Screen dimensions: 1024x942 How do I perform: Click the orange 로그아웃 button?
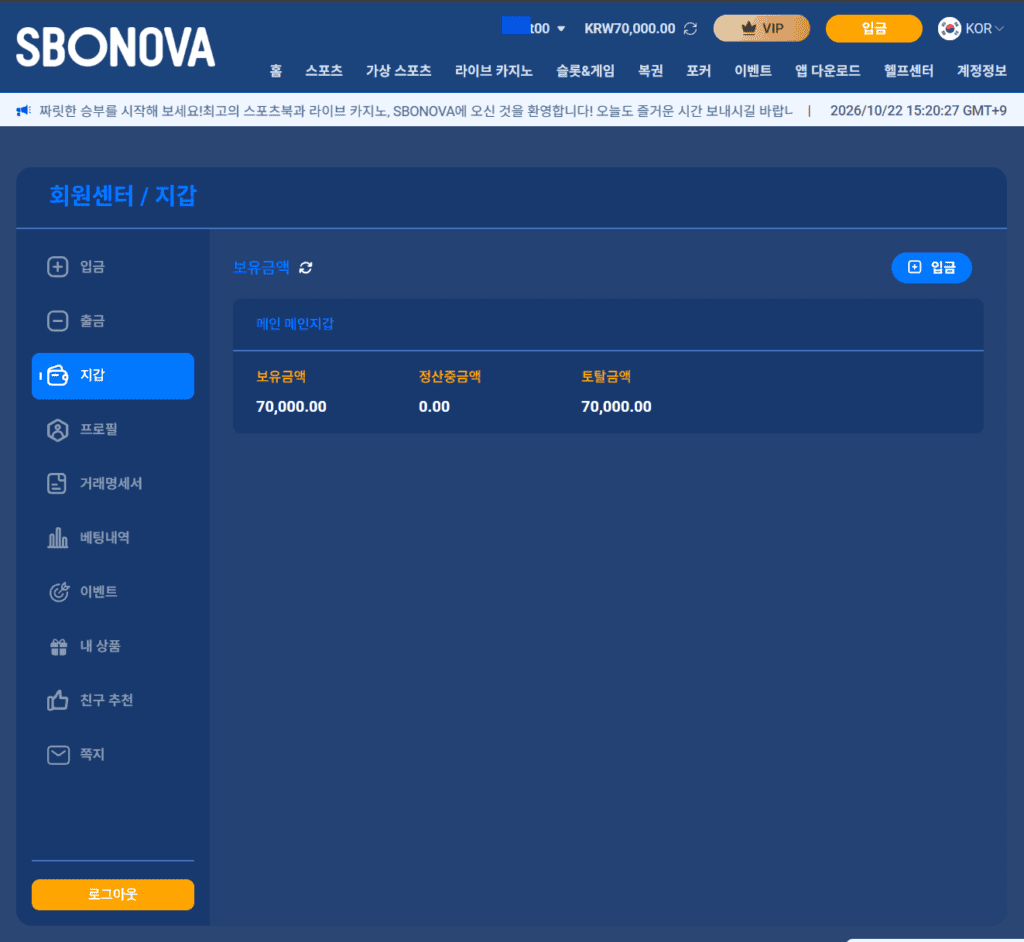click(x=113, y=894)
